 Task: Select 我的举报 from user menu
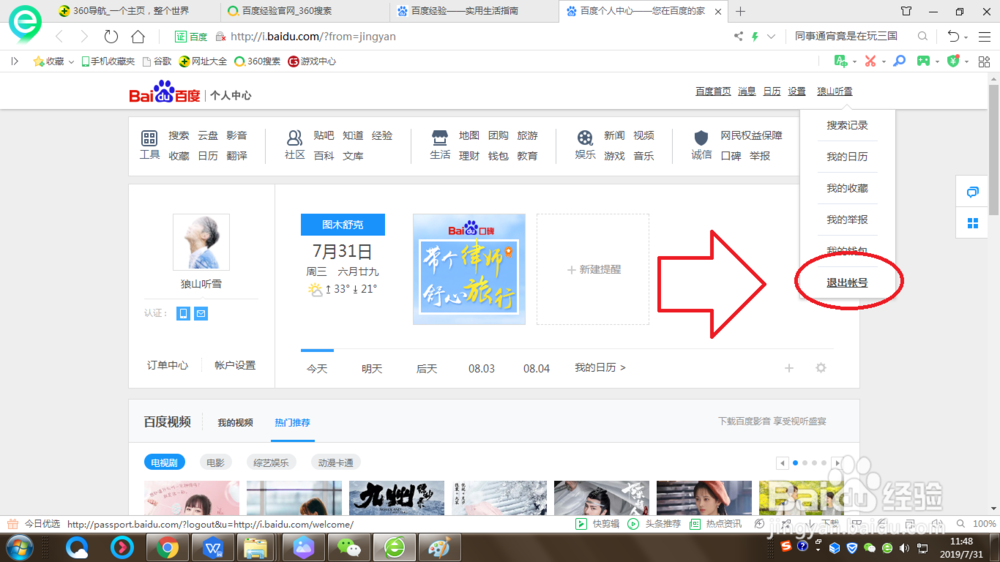tap(847, 219)
